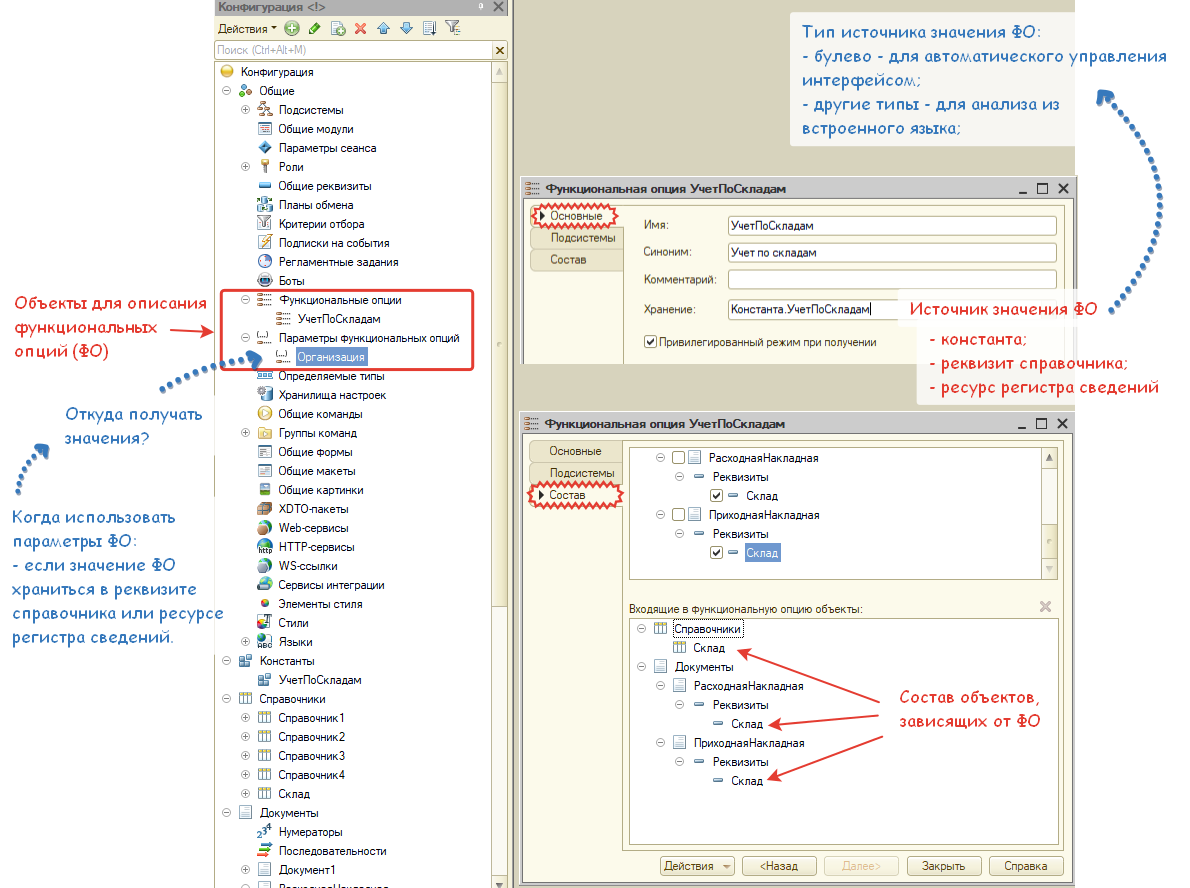1190x888 pixels.
Task: Click the Поиск (Ctrl+Alt+M) search field
Action: [354, 50]
